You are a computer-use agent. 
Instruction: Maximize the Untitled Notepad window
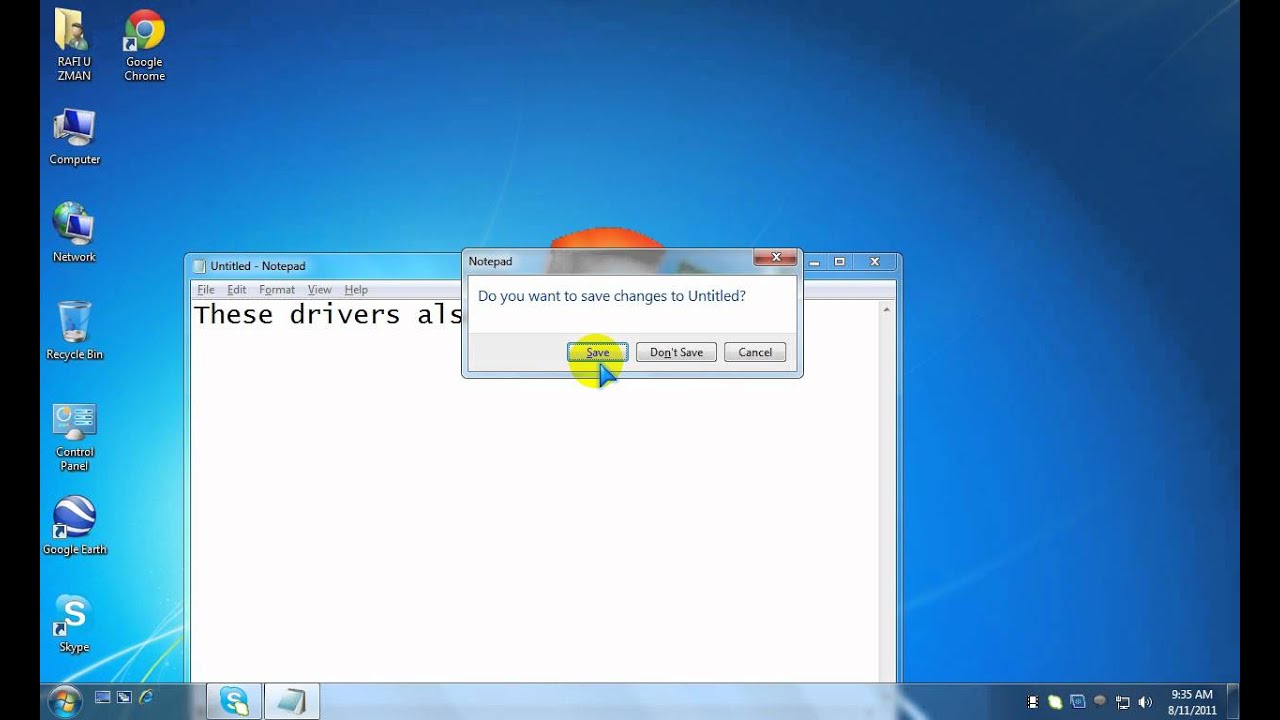pos(840,262)
